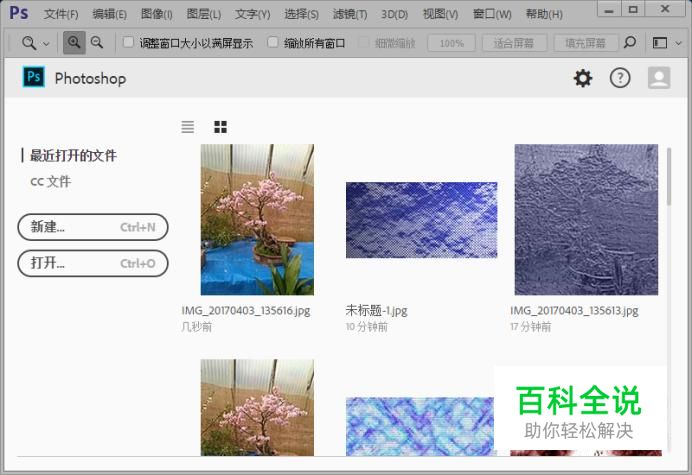692x475 pixels.
Task: Open the embossed thumbnail above IMG_20170403_135613.jpg
Action: click(586, 219)
